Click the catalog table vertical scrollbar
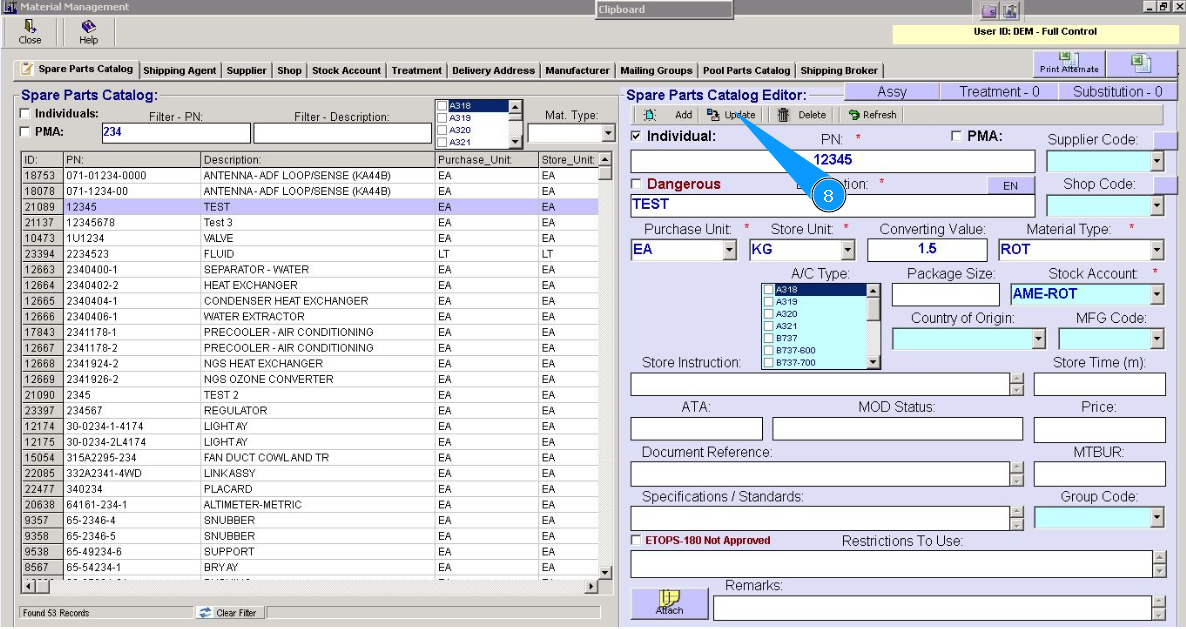Image resolution: width=1186 pixels, height=629 pixels. pyautogui.click(x=605, y=370)
